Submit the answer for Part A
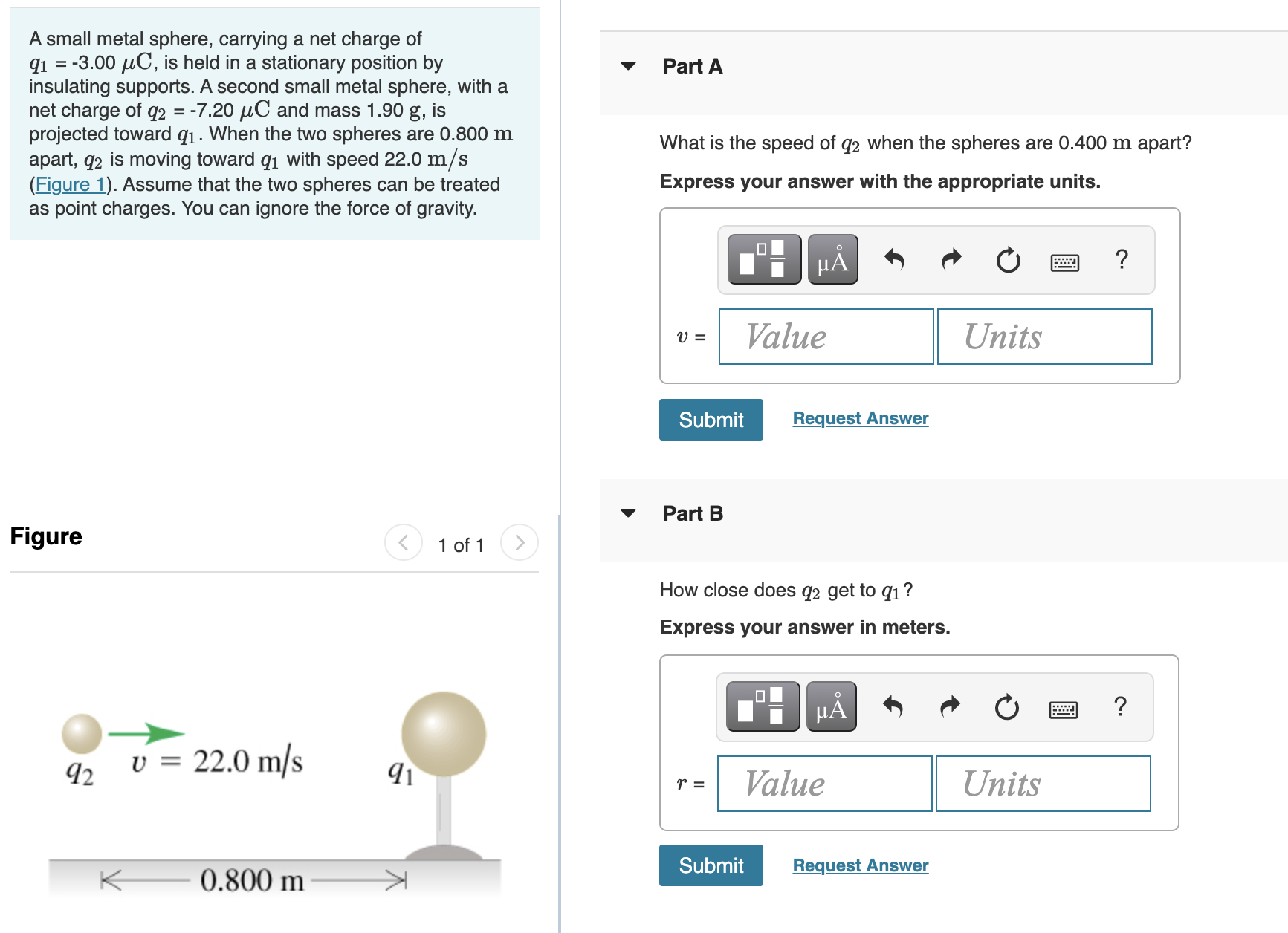This screenshot has height=933, width=1288. [710, 419]
